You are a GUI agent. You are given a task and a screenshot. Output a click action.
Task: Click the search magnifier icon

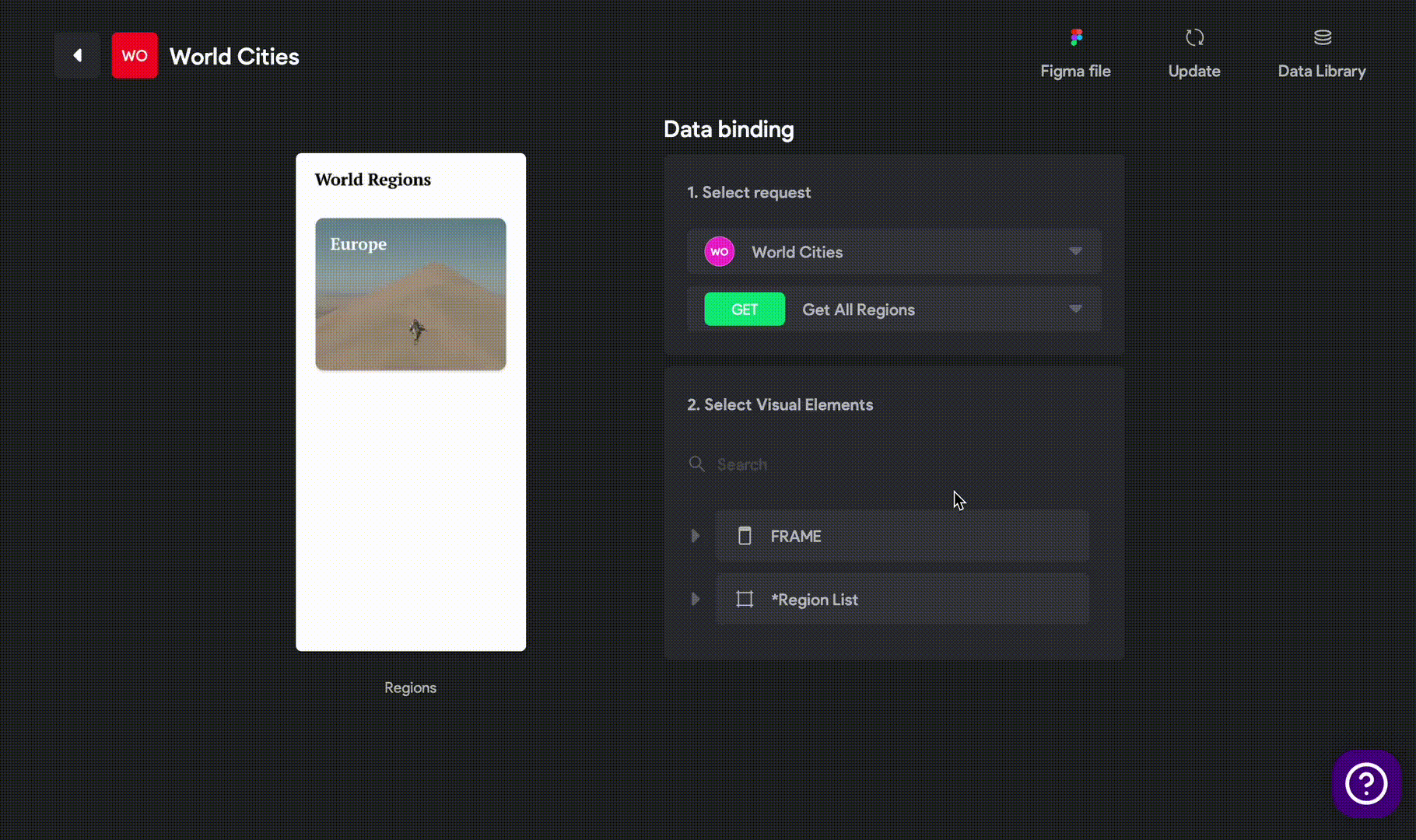696,464
